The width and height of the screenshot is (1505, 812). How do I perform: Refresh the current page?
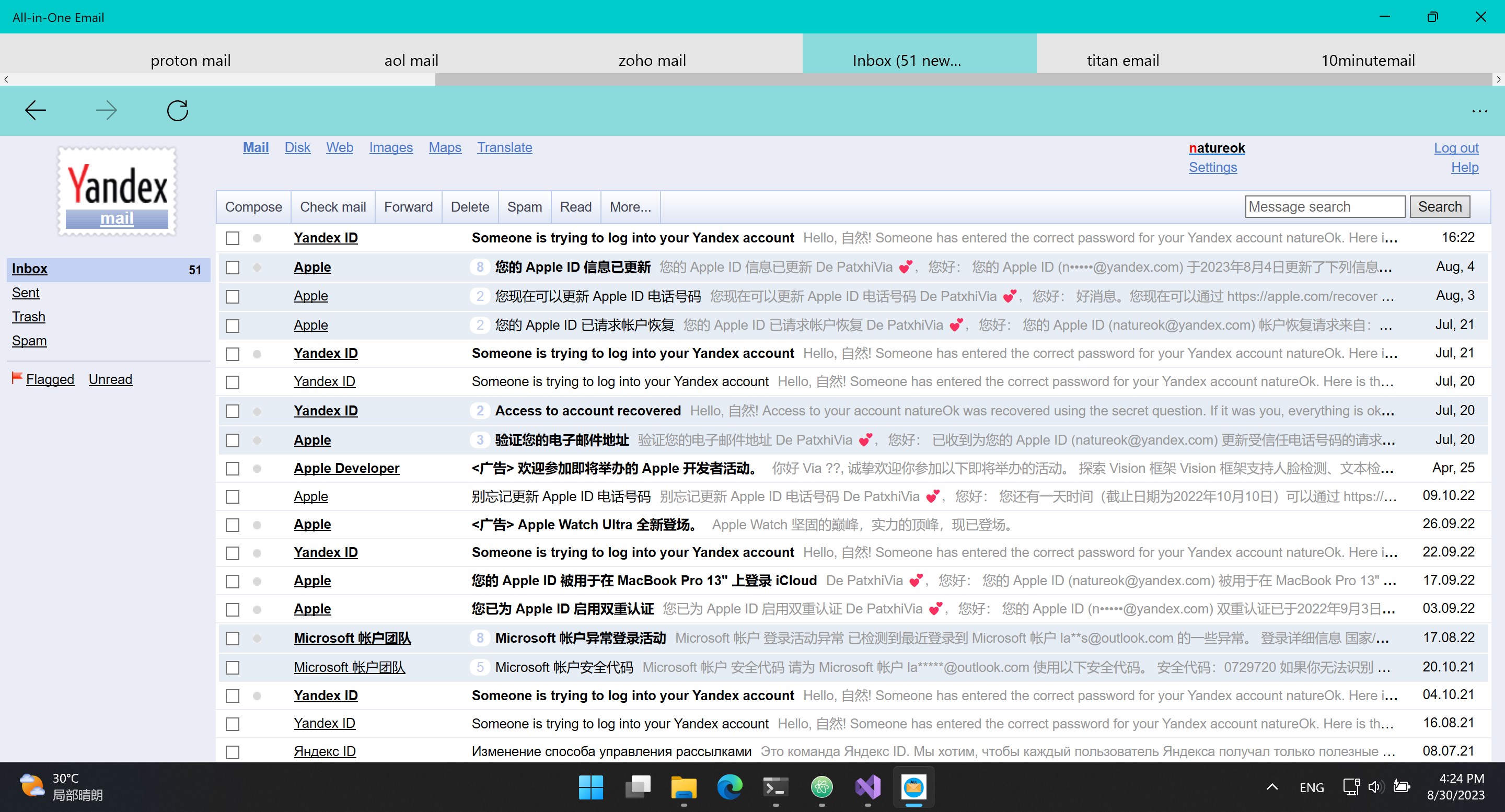[177, 110]
